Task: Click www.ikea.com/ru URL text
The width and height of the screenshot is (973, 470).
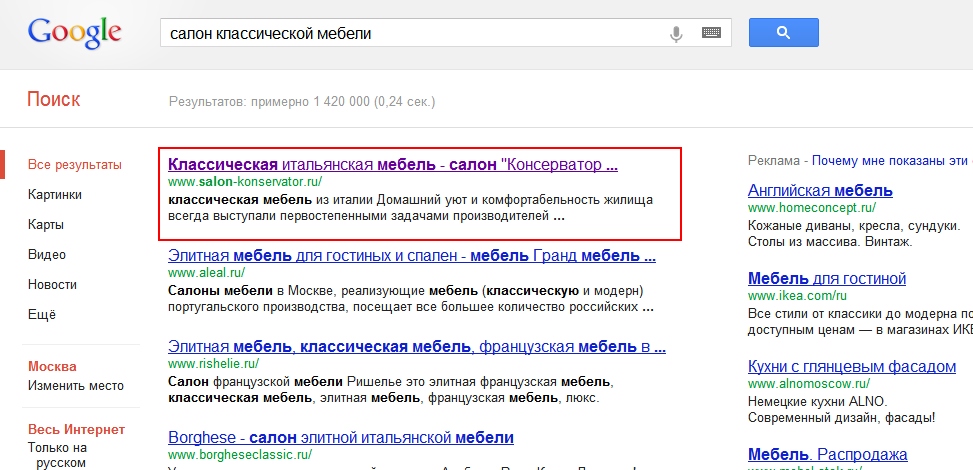Action: click(x=797, y=296)
